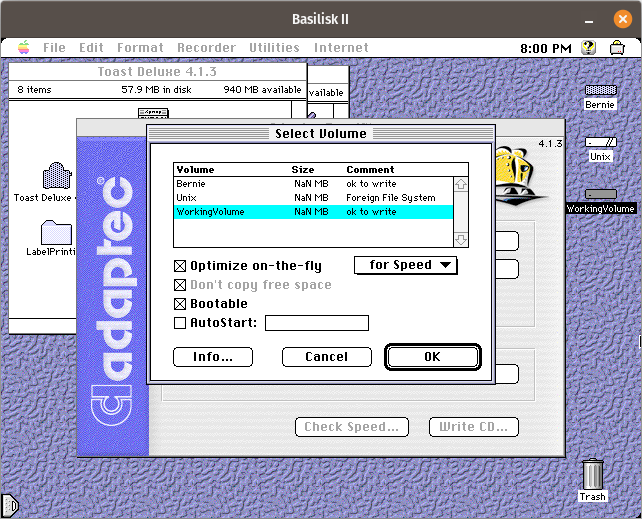Click Cancel in Select Volume dialog
This screenshot has height=519, width=642.
click(327, 357)
